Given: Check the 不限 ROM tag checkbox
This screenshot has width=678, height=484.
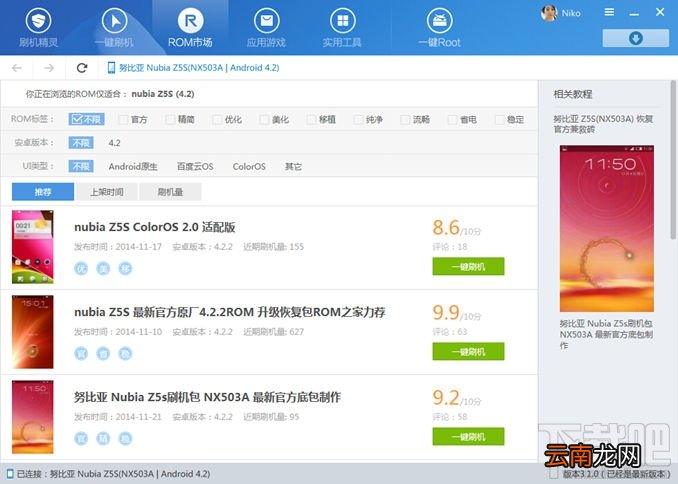Looking at the screenshot, I should click(x=86, y=119).
